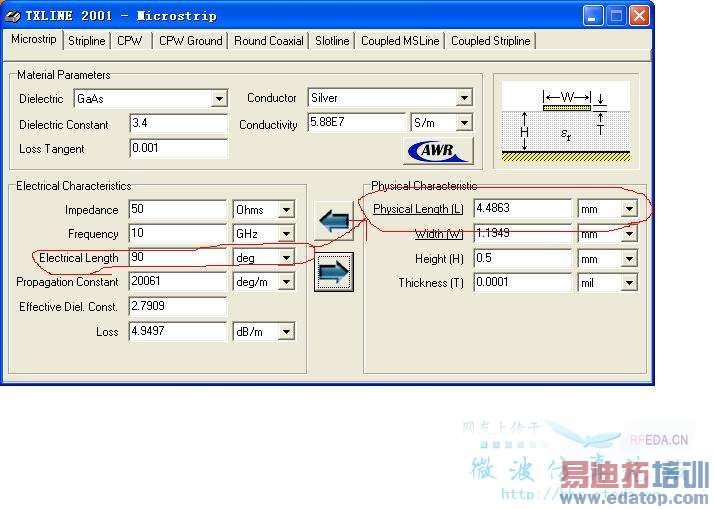Switch to the CPW Ground tab
Screen dimensions: 714x509
(x=190, y=41)
